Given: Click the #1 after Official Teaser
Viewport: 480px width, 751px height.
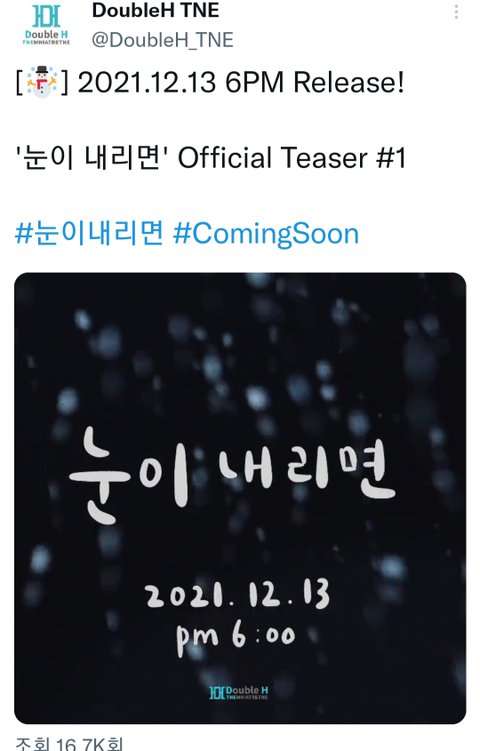Looking at the screenshot, I should click(x=391, y=158).
